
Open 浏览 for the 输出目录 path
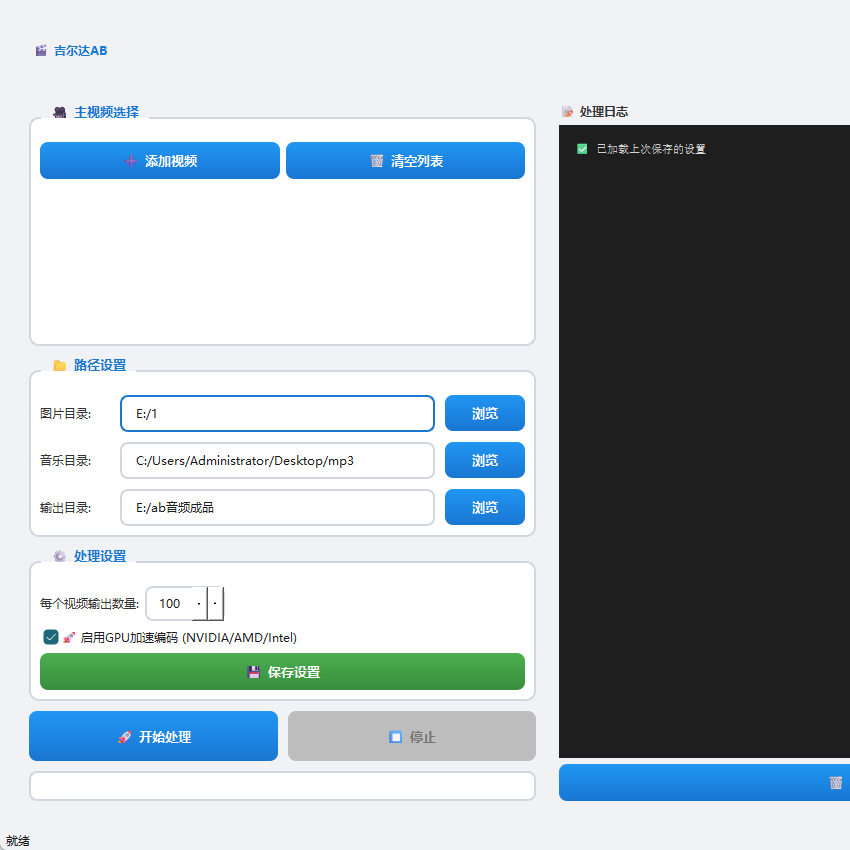(484, 507)
